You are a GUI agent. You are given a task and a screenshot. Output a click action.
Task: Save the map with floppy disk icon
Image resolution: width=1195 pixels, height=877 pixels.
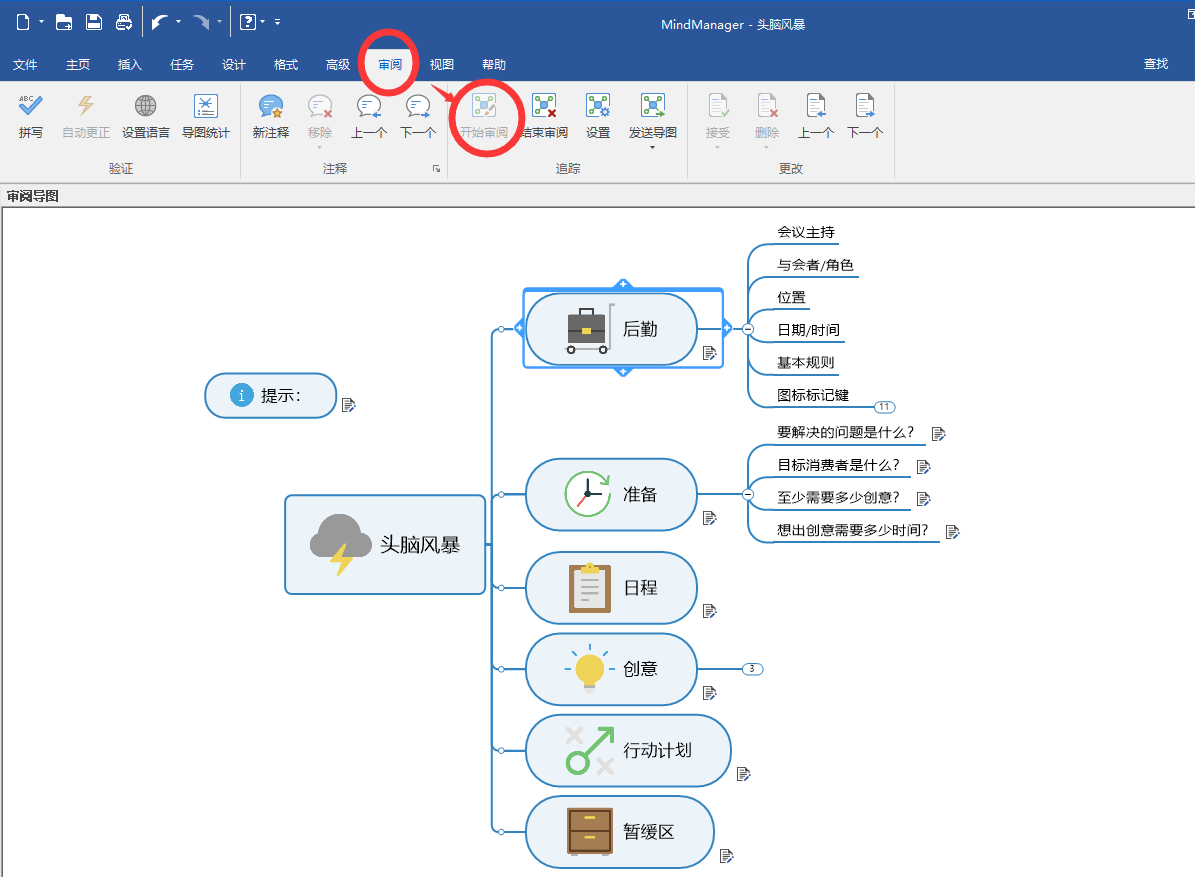[94, 22]
